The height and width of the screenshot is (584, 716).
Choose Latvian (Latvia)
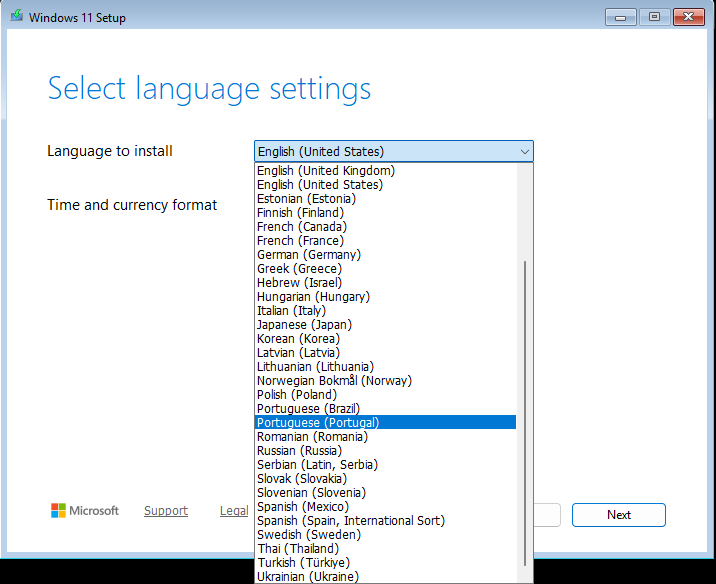pyautogui.click(x=385, y=353)
